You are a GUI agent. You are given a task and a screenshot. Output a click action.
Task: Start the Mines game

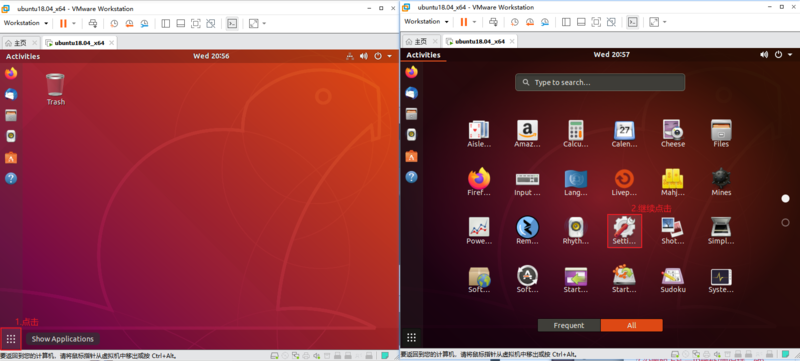pyautogui.click(x=721, y=183)
